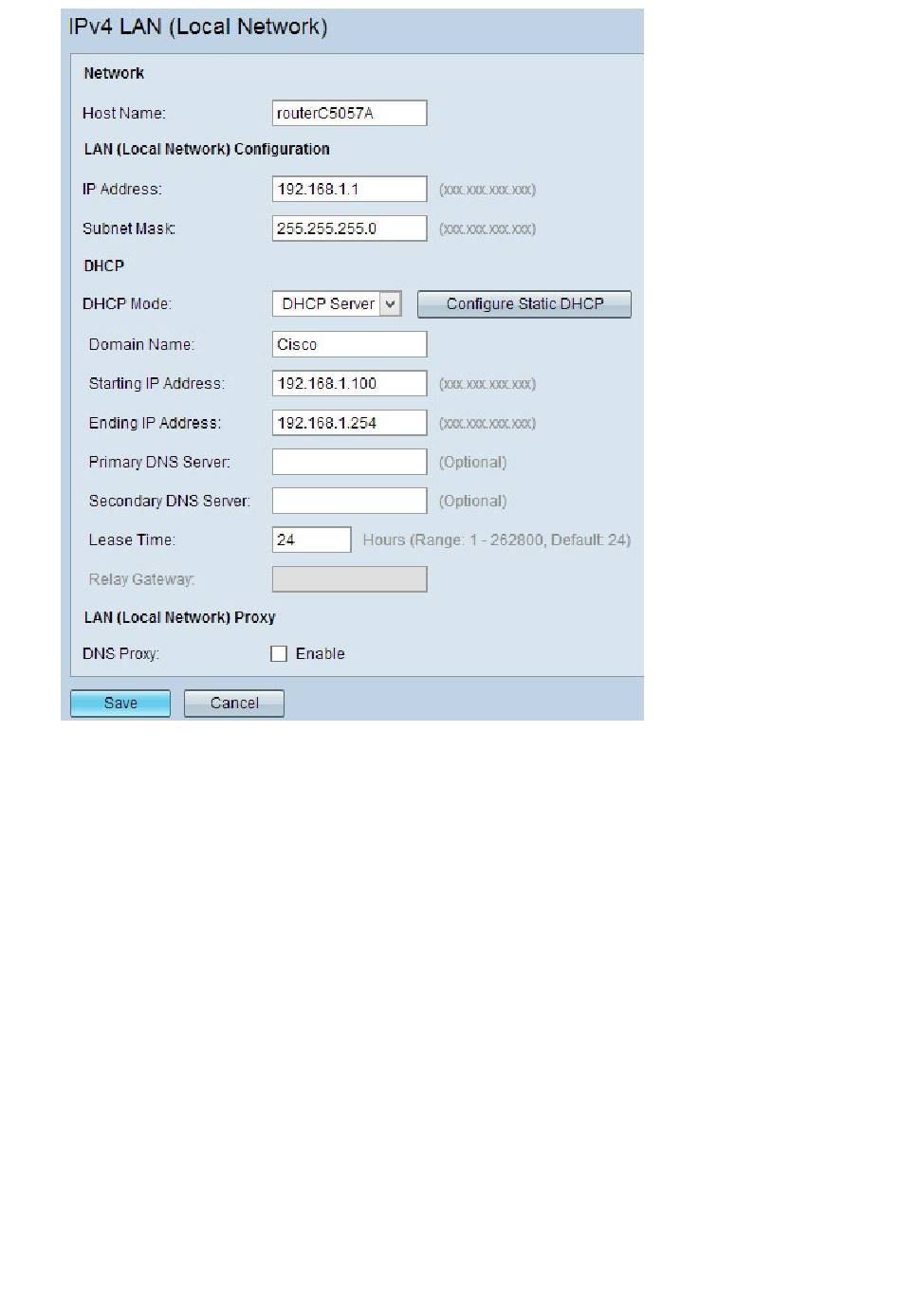Screen dimensions: 901x1316
Task: Click the LAN IP Address field 192.168.1.1
Action: coord(349,189)
